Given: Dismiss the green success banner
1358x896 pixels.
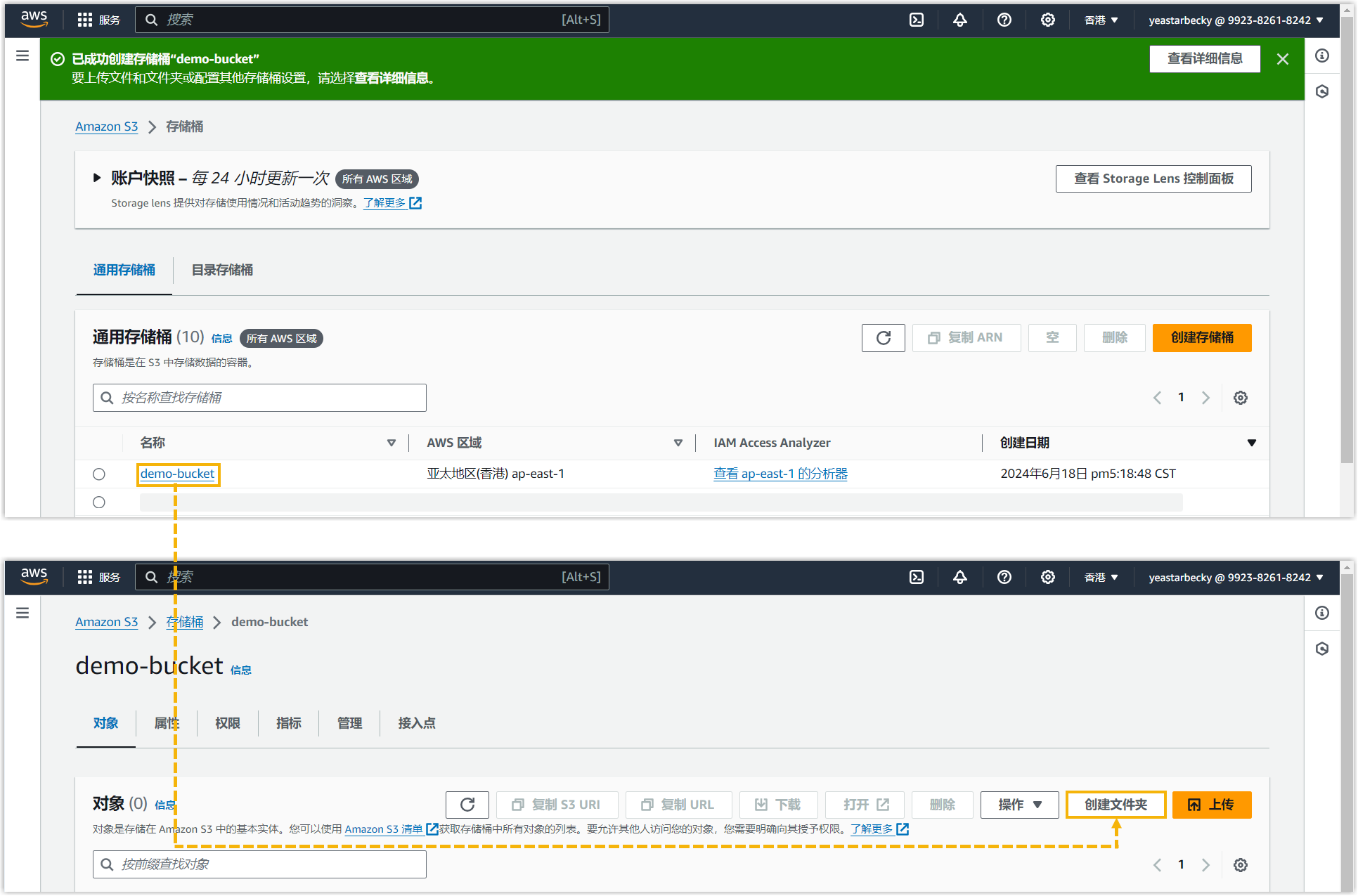Looking at the screenshot, I should [x=1283, y=59].
